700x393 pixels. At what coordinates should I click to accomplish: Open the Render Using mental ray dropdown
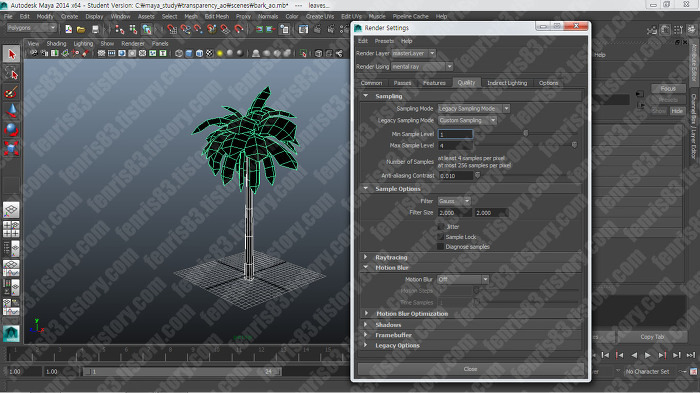pyautogui.click(x=422, y=67)
